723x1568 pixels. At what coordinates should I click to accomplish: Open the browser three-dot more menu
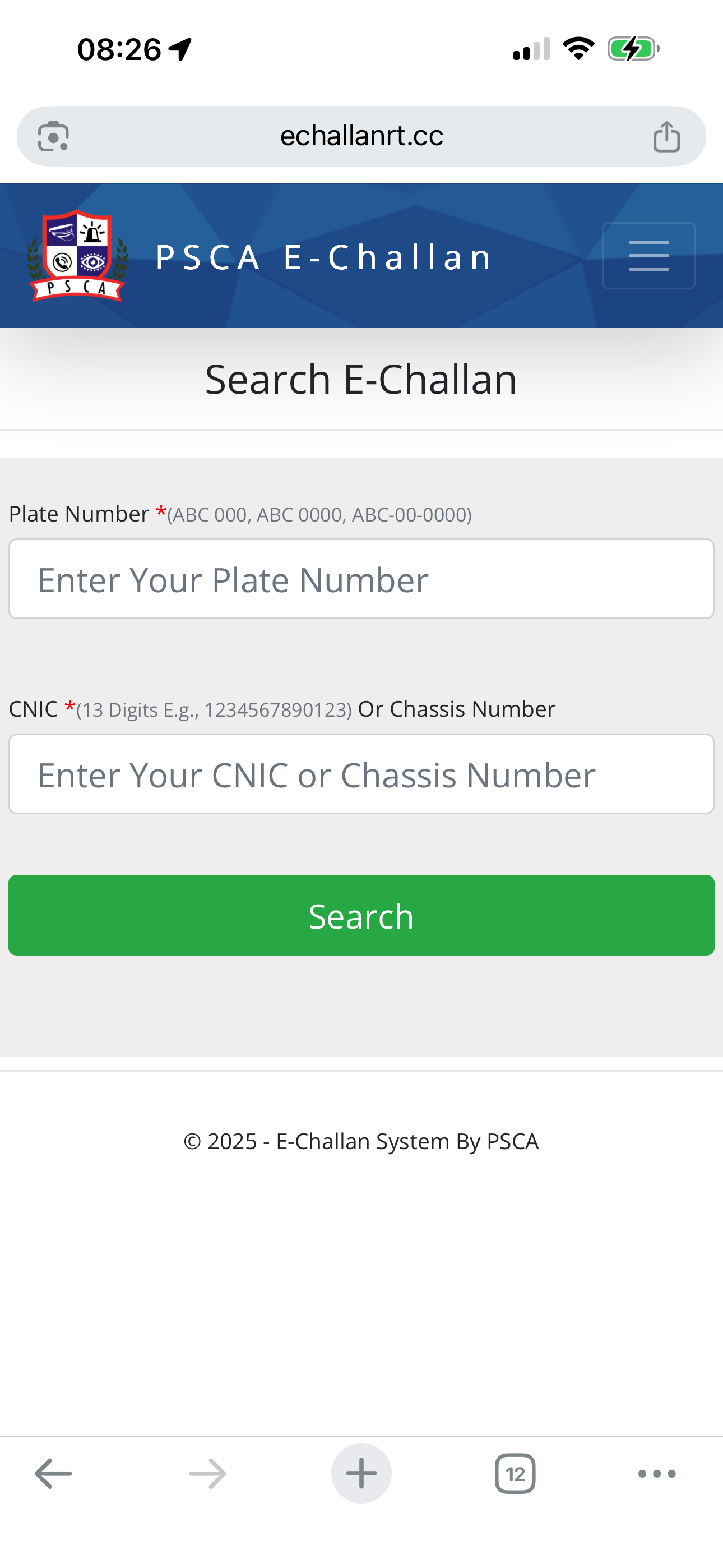click(x=657, y=1474)
